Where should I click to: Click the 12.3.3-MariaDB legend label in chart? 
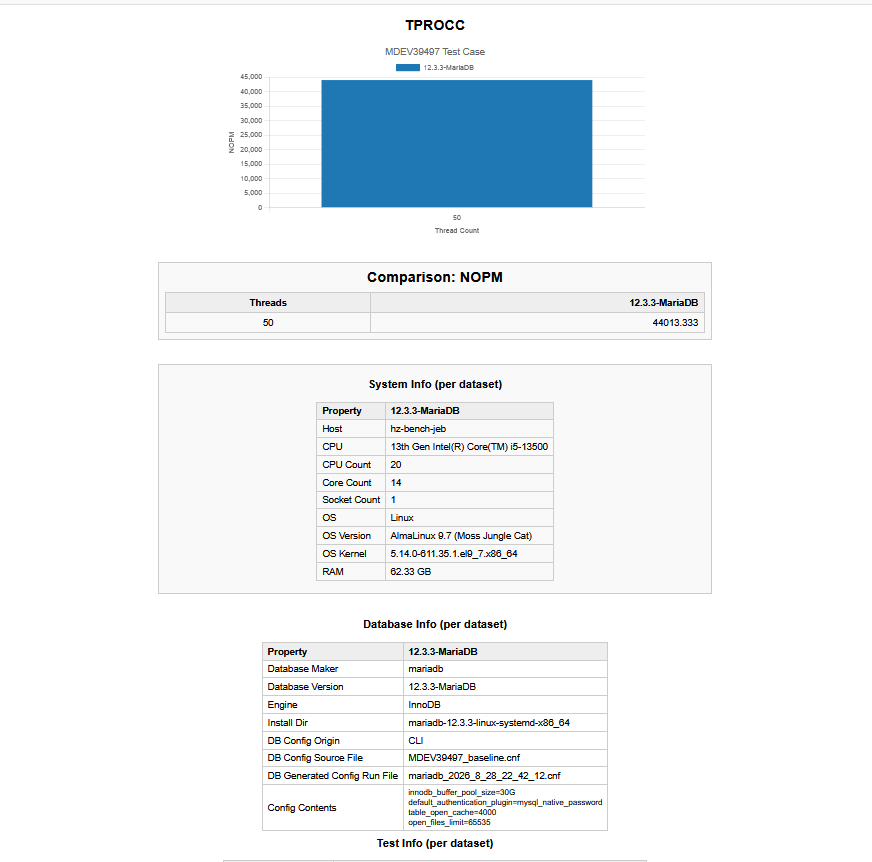448,67
